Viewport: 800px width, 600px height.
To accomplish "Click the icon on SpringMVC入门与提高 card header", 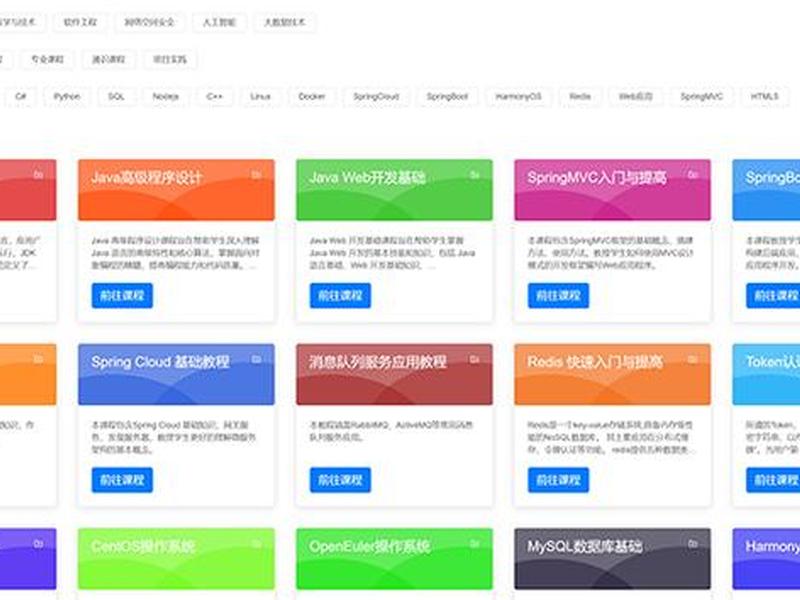I will point(692,174).
